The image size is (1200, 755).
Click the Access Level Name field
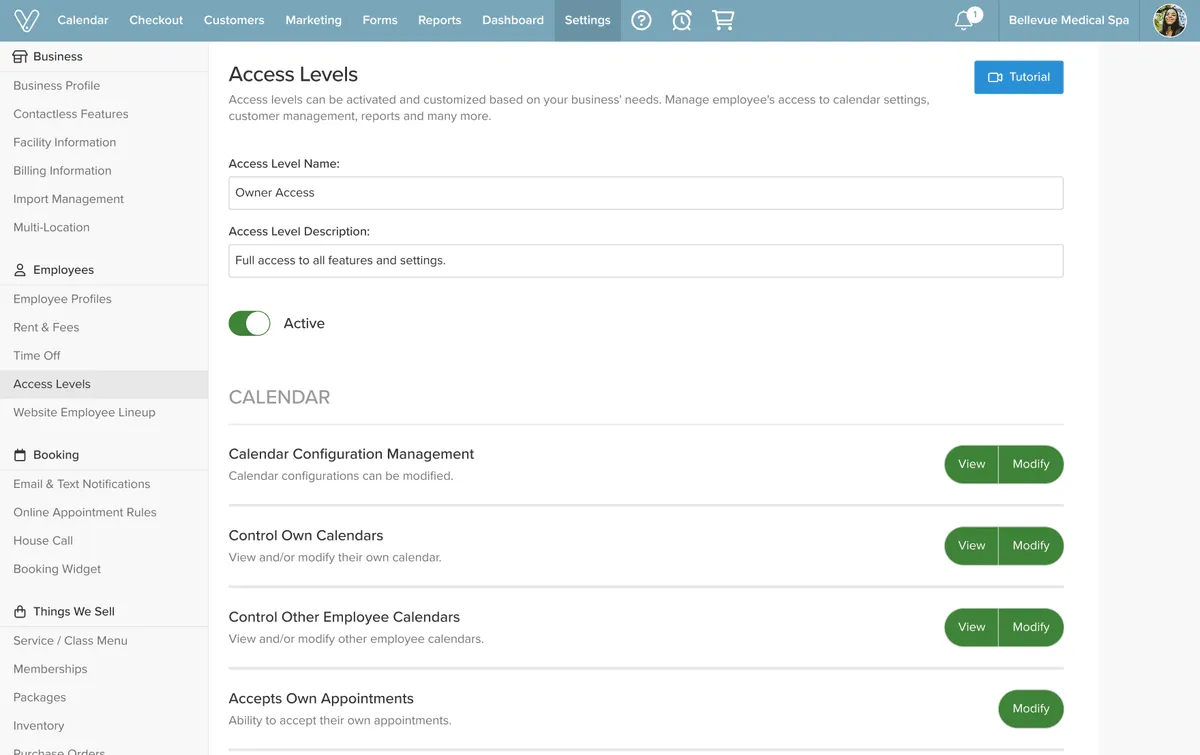(645, 193)
